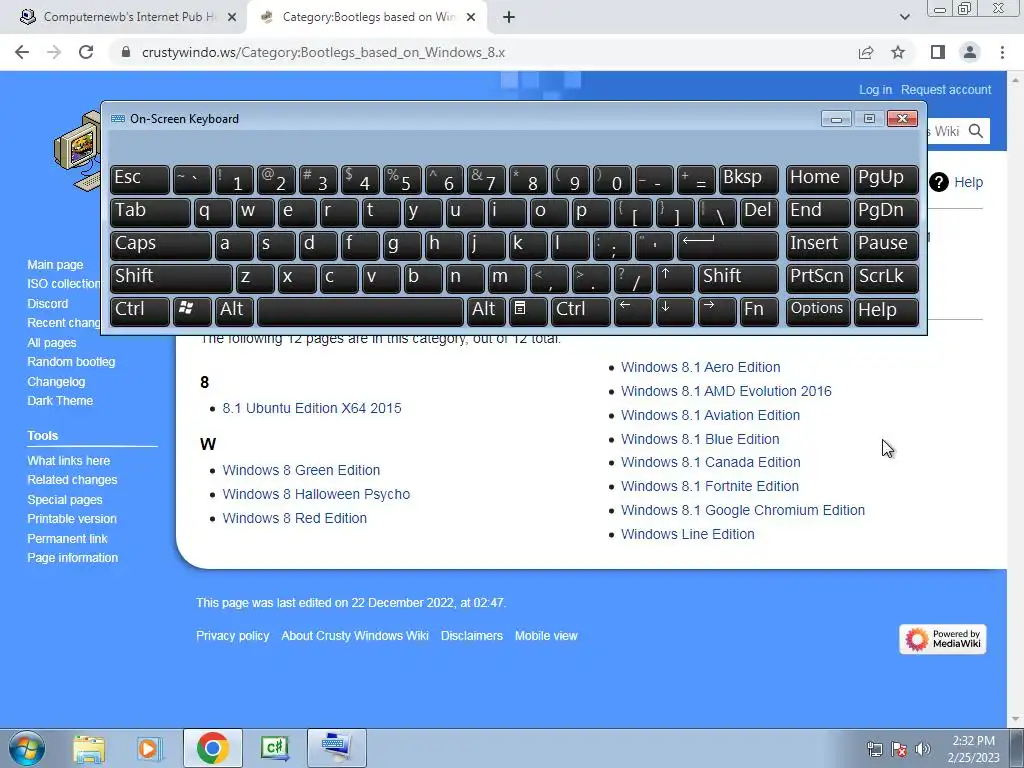The image size is (1024, 768).
Task: Toggle the left Ctrl key
Action: pyautogui.click(x=140, y=310)
